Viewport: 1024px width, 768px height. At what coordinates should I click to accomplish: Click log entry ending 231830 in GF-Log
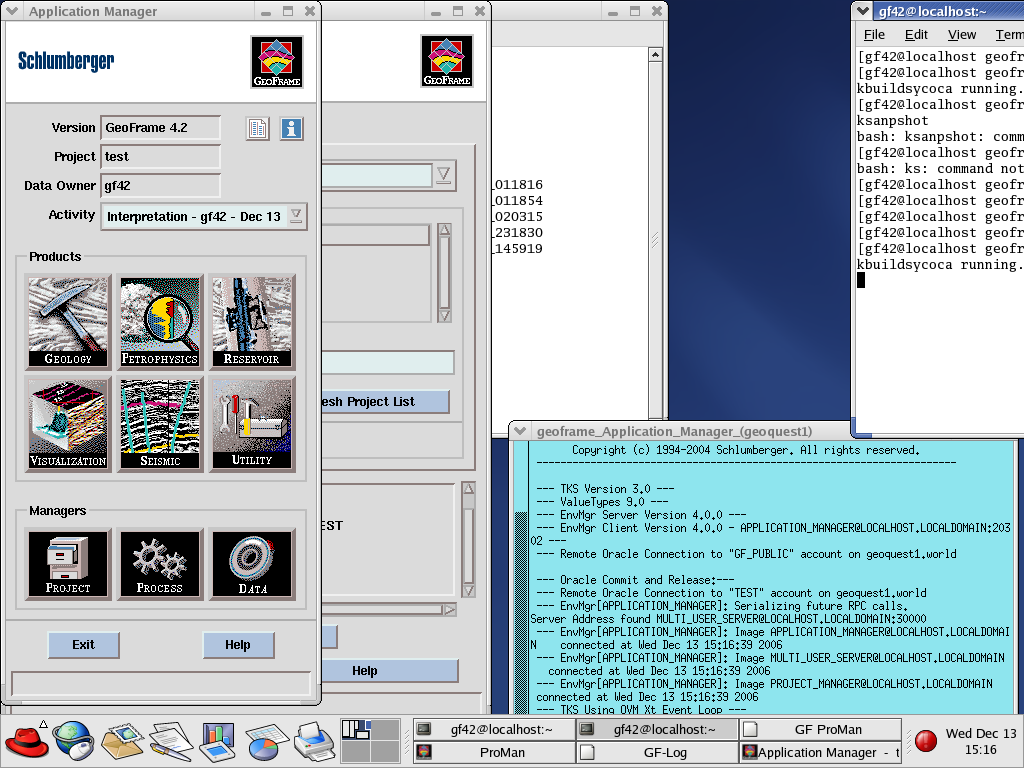point(519,232)
